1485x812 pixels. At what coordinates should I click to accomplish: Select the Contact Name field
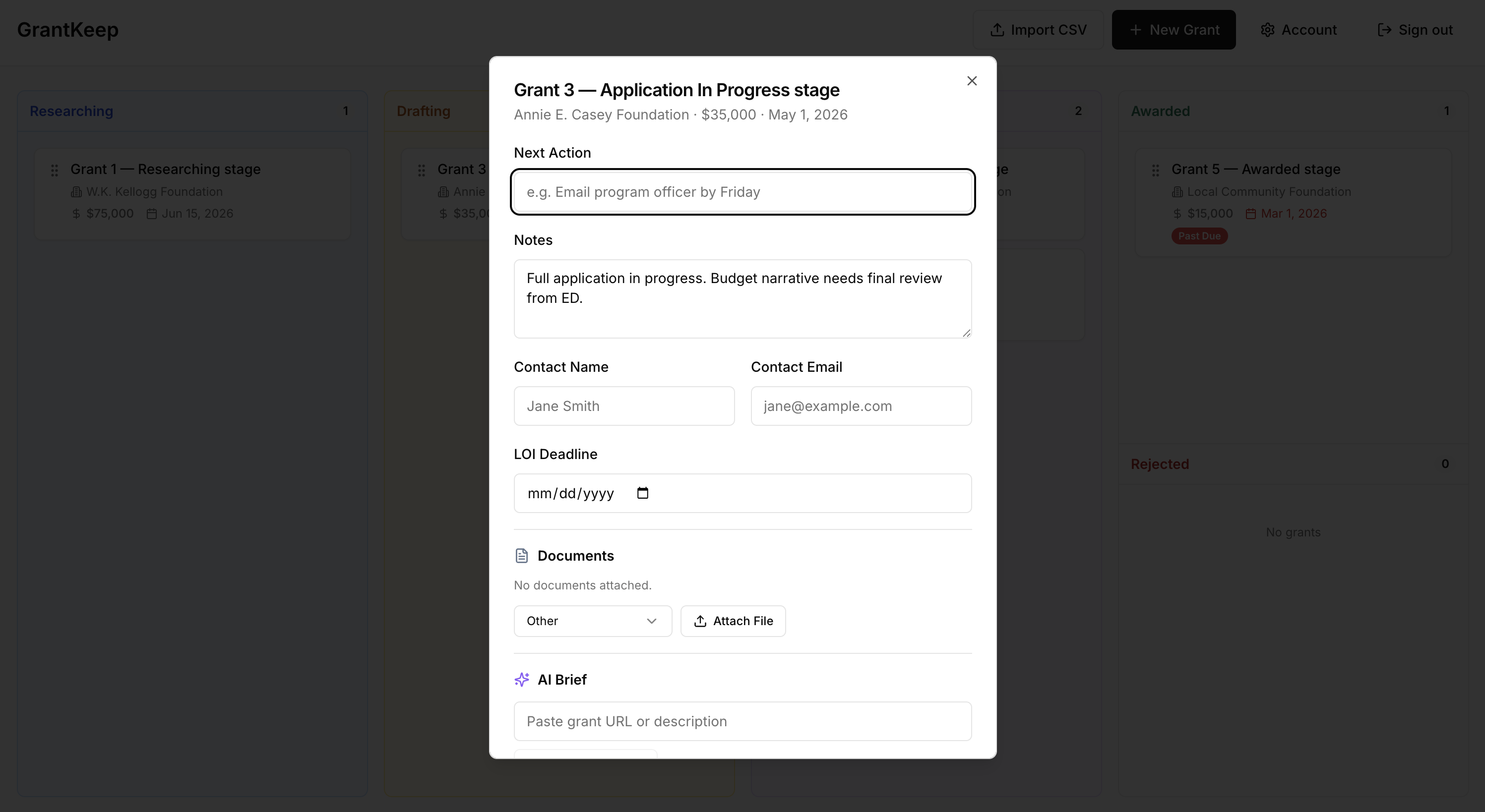624,406
